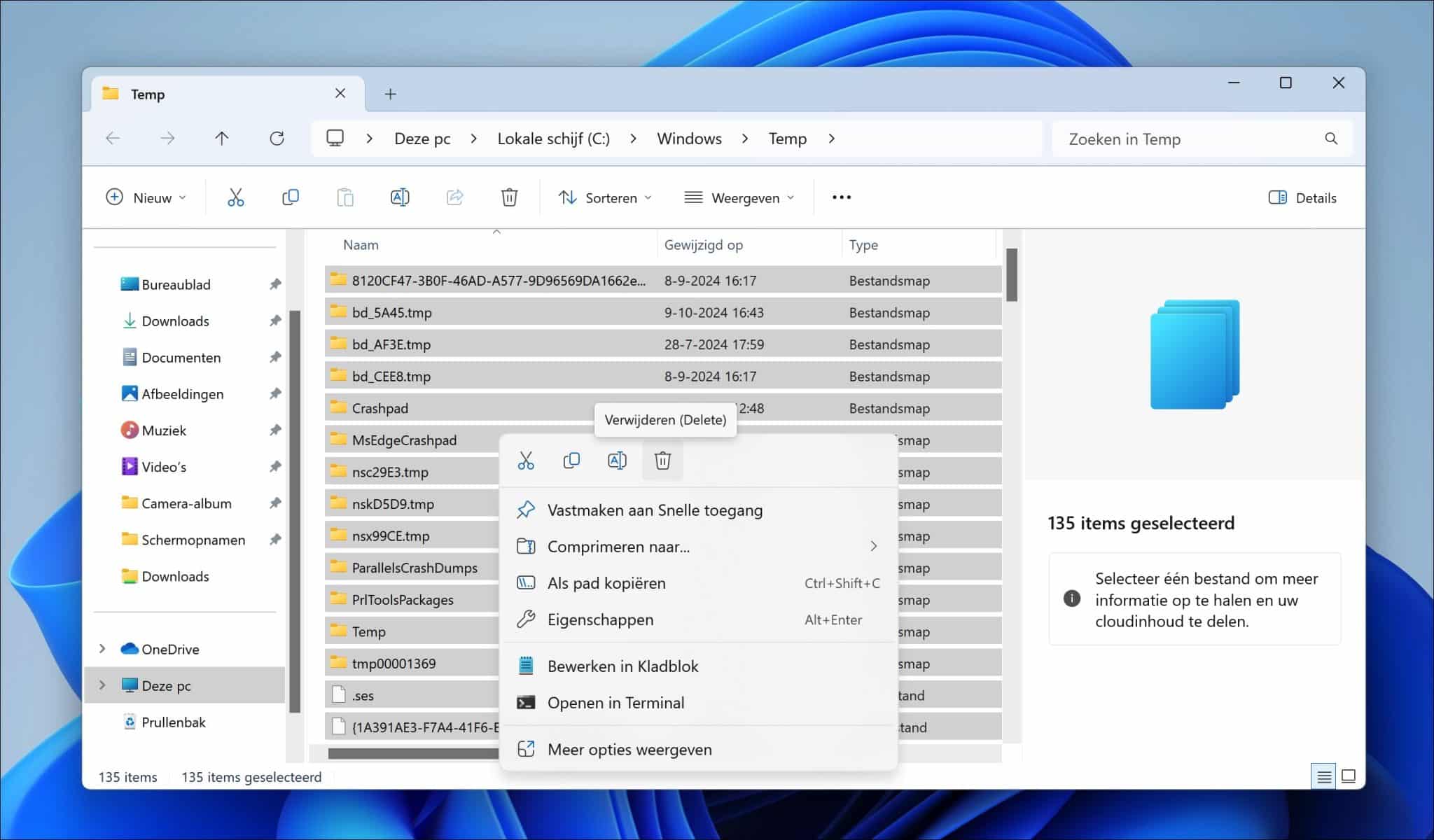Click the Temp tab
The image size is (1434, 840).
tap(147, 93)
